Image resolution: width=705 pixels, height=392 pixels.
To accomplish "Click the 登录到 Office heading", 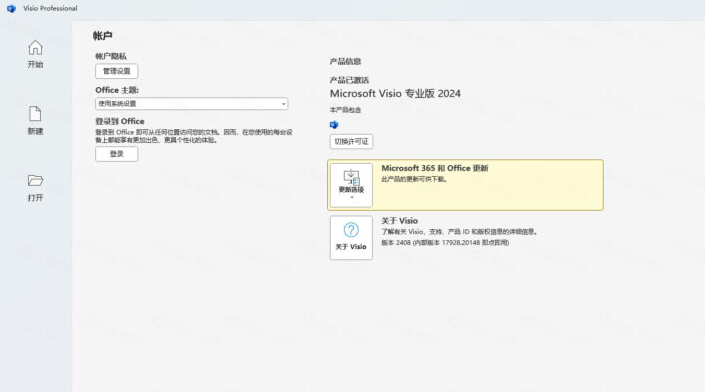I will [120, 121].
